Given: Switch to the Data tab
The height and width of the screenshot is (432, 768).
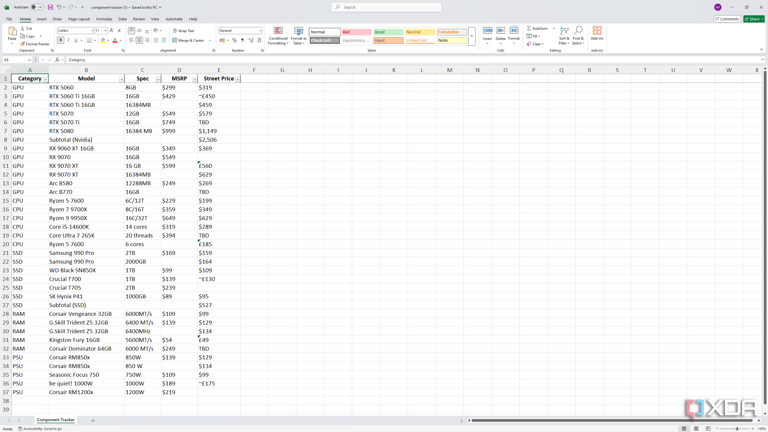Looking at the screenshot, I should click(122, 19).
